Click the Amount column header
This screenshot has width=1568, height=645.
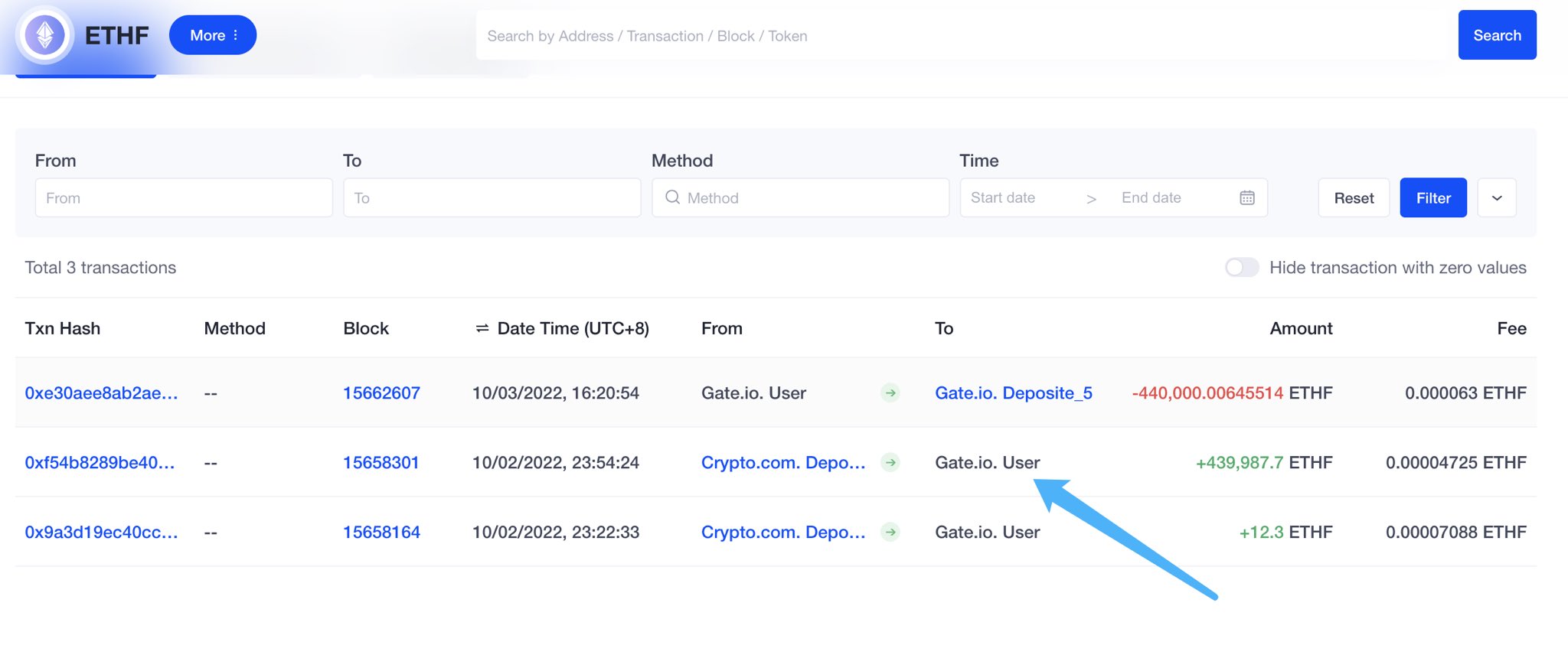tap(1301, 328)
